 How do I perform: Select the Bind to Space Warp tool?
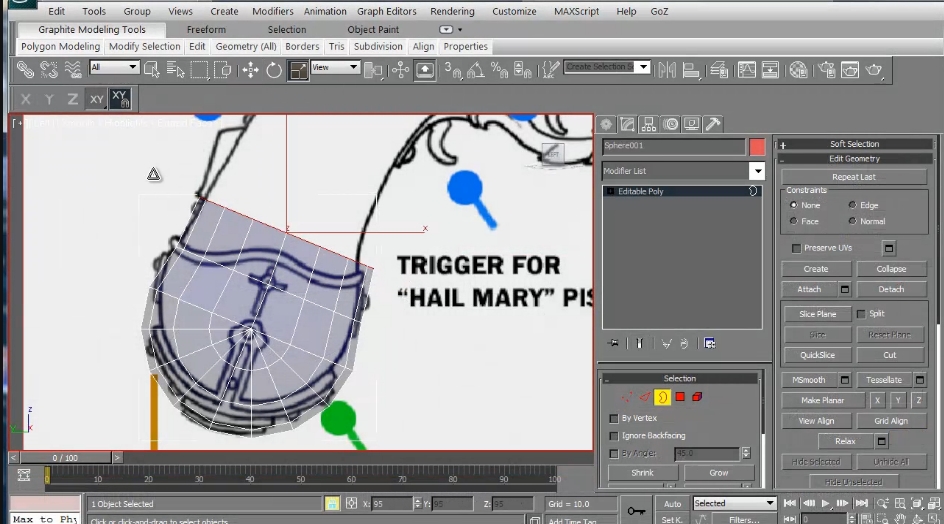point(73,70)
